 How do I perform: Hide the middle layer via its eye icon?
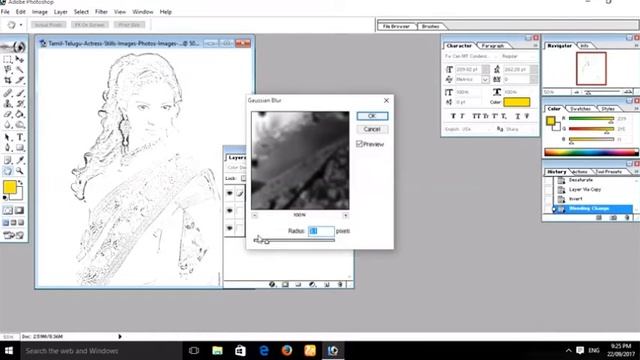point(229,211)
